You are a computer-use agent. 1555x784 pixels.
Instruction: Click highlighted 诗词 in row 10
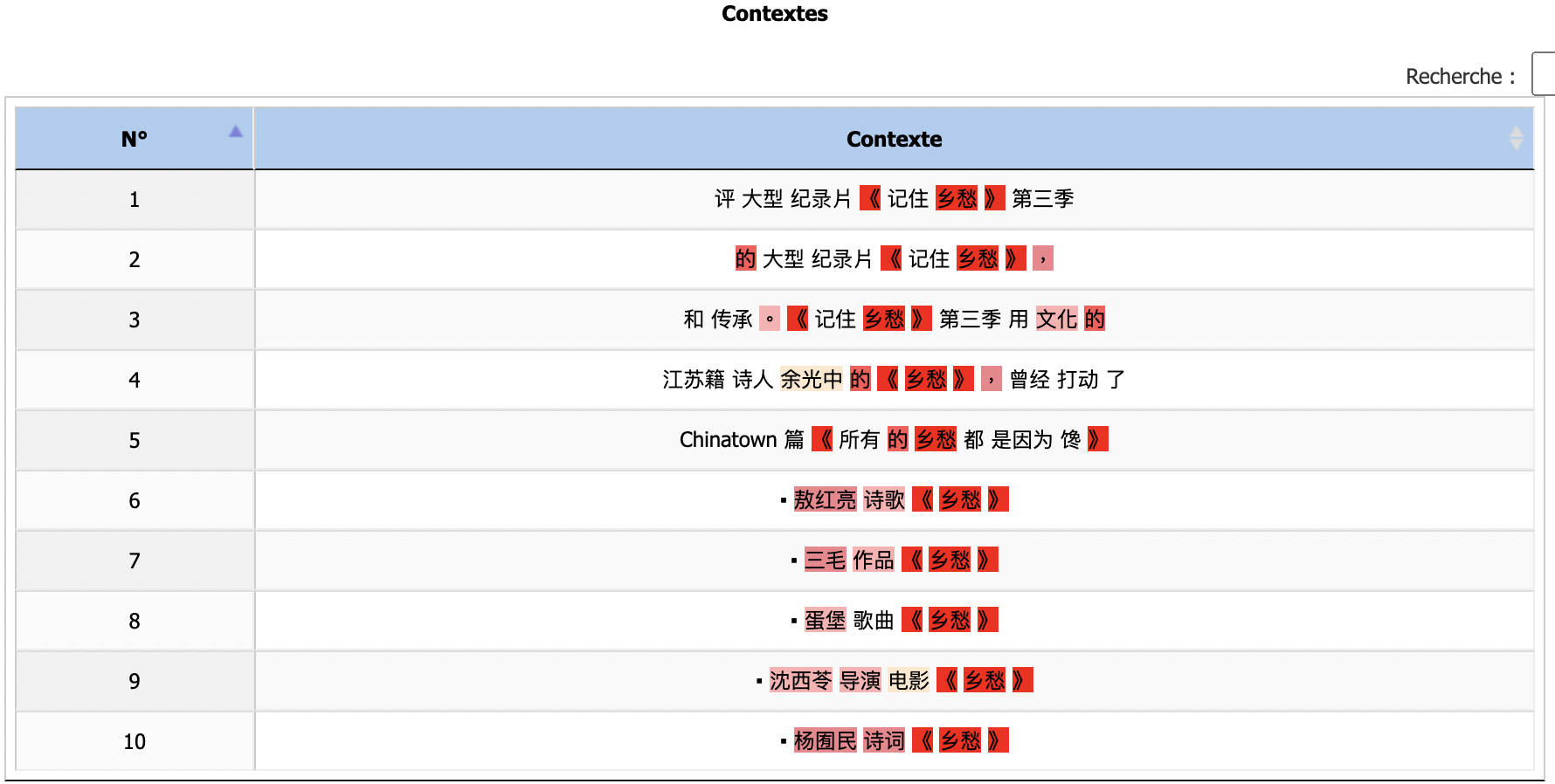884,740
